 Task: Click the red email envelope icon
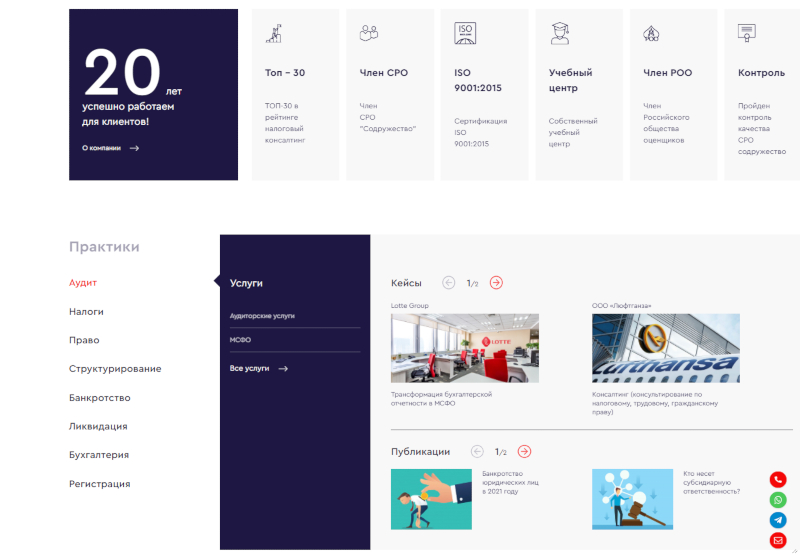pyautogui.click(x=778, y=541)
